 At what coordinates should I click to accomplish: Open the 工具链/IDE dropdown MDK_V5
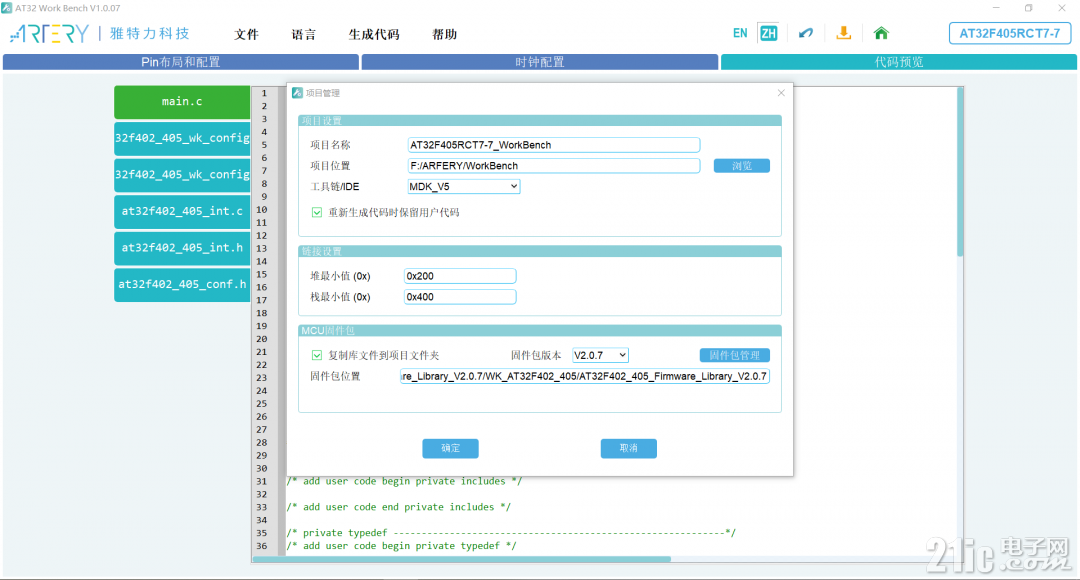[464, 187]
